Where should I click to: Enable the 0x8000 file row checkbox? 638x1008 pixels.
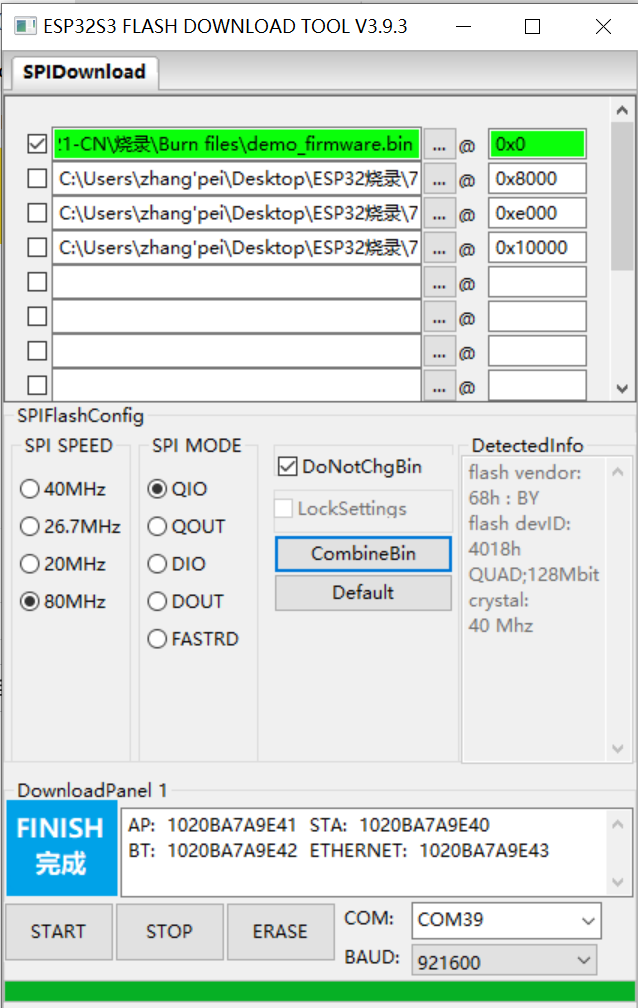coord(37,179)
